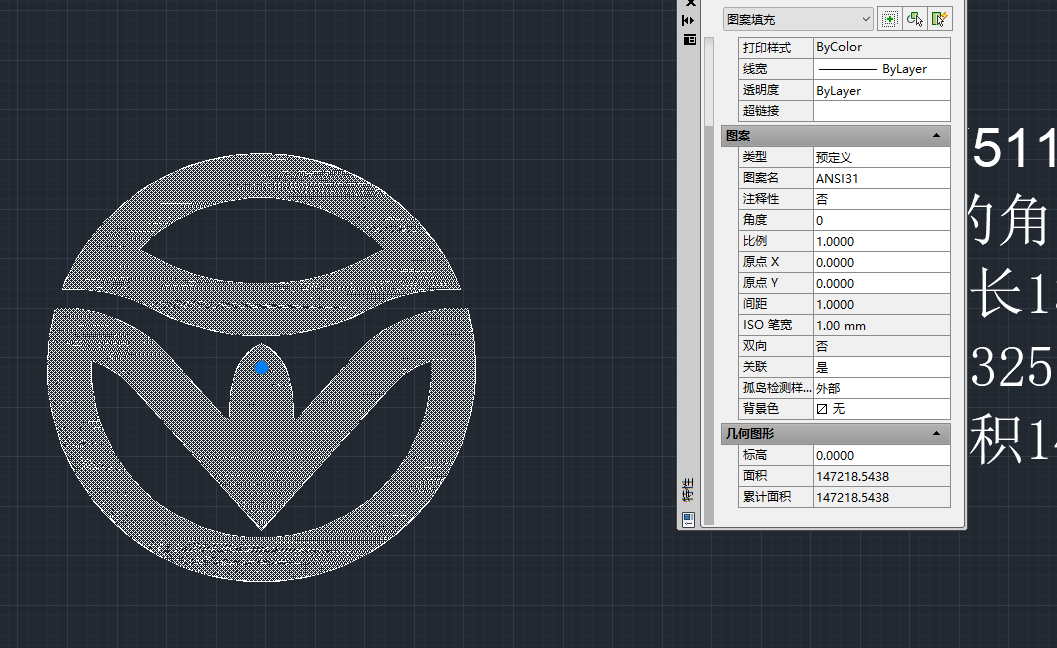The height and width of the screenshot is (648, 1057).
Task: Edit the 标高 value 0.0000
Action: 882,455
